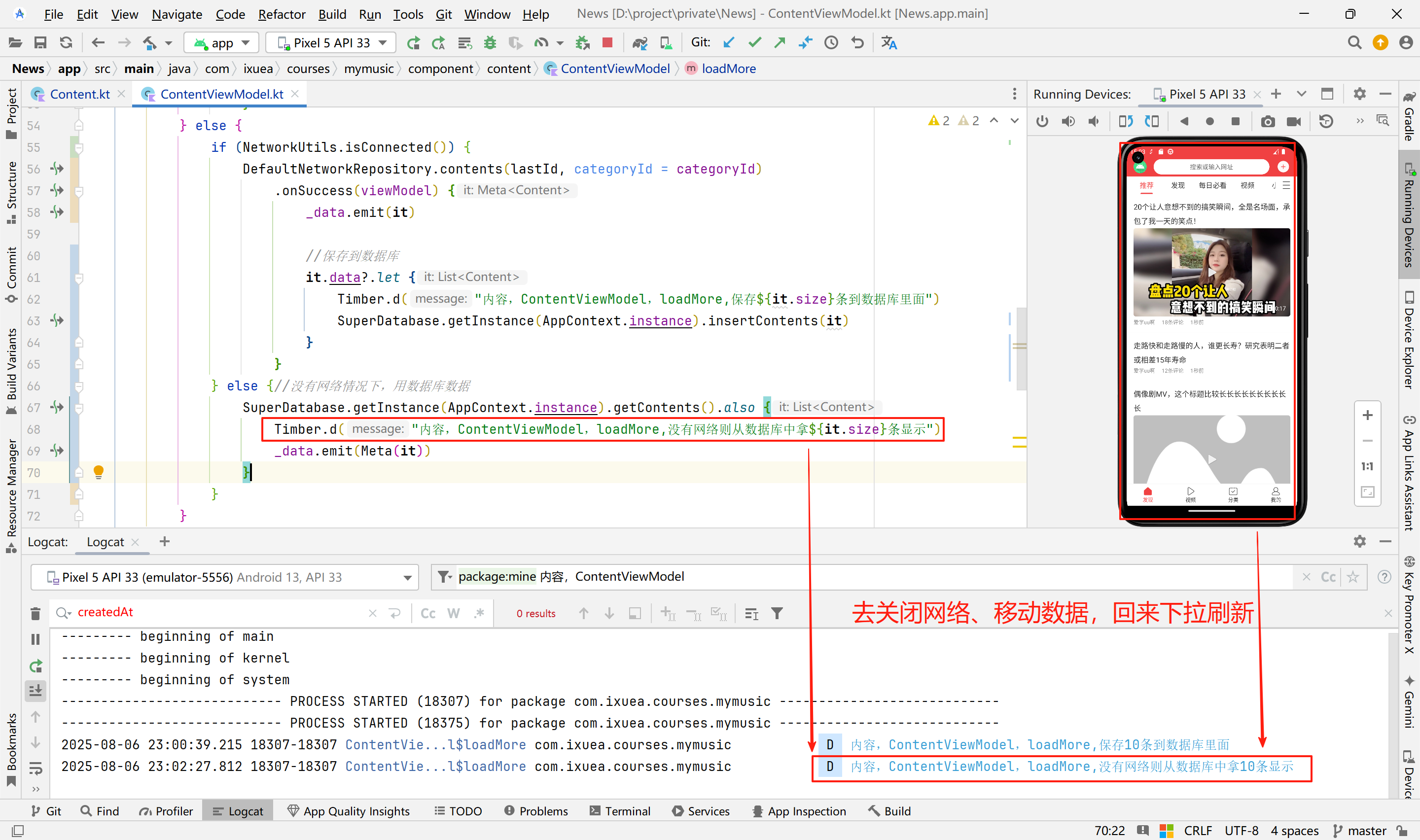Image resolution: width=1420 pixels, height=840 pixels.
Task: Toggle Match Case in logcat find bar
Action: [428, 614]
